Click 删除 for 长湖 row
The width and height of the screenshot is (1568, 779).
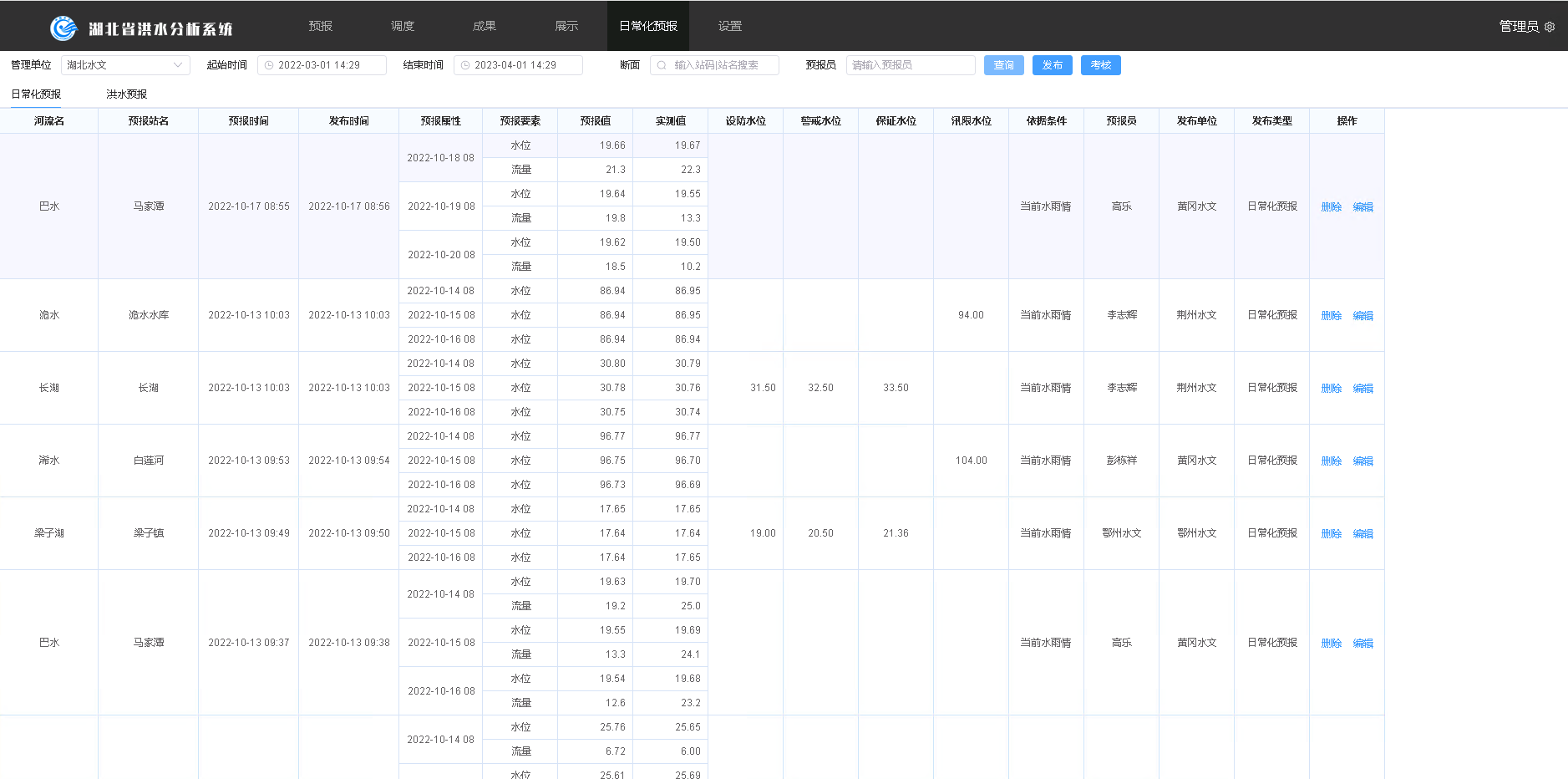1332,389
